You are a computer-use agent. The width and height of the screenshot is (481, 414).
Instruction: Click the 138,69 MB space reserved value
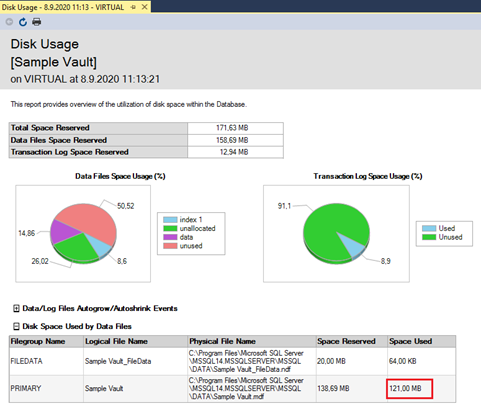[x=333, y=389]
